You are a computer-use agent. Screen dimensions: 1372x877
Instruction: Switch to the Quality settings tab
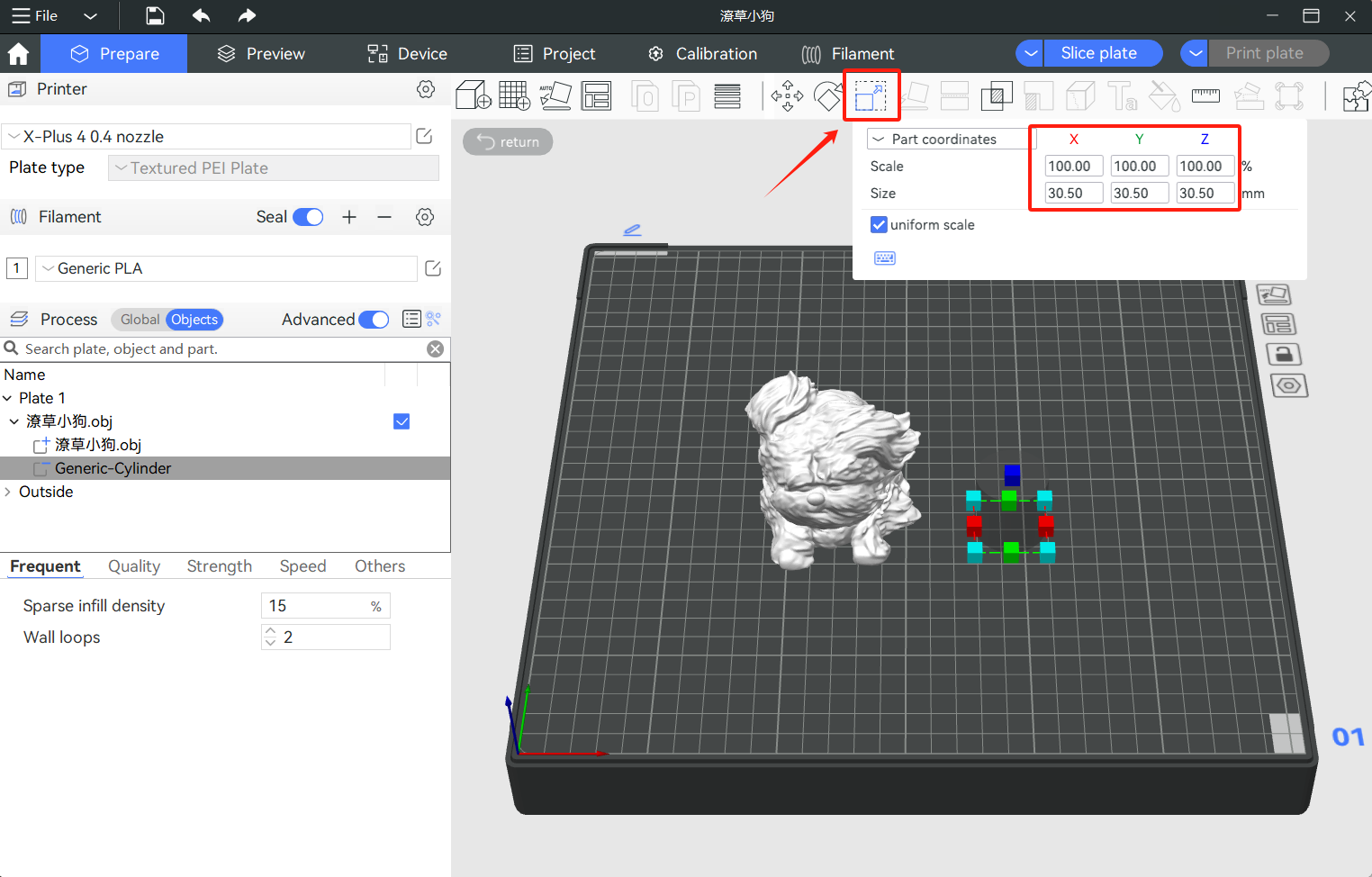[x=134, y=566]
